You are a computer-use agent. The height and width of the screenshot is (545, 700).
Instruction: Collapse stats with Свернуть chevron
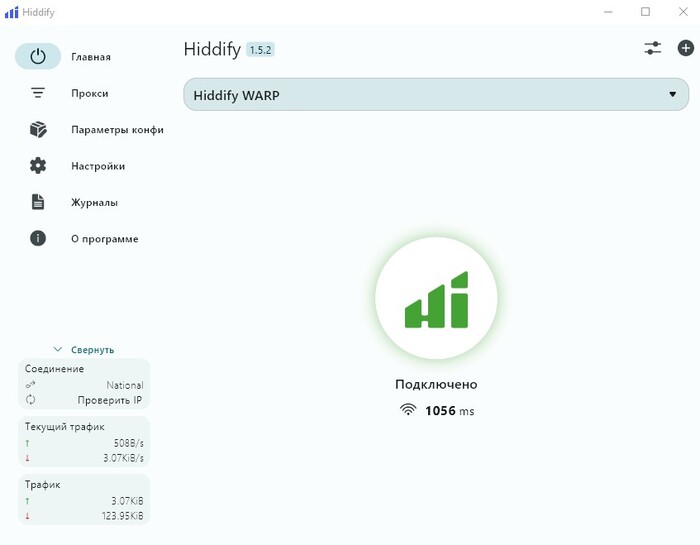(58, 349)
